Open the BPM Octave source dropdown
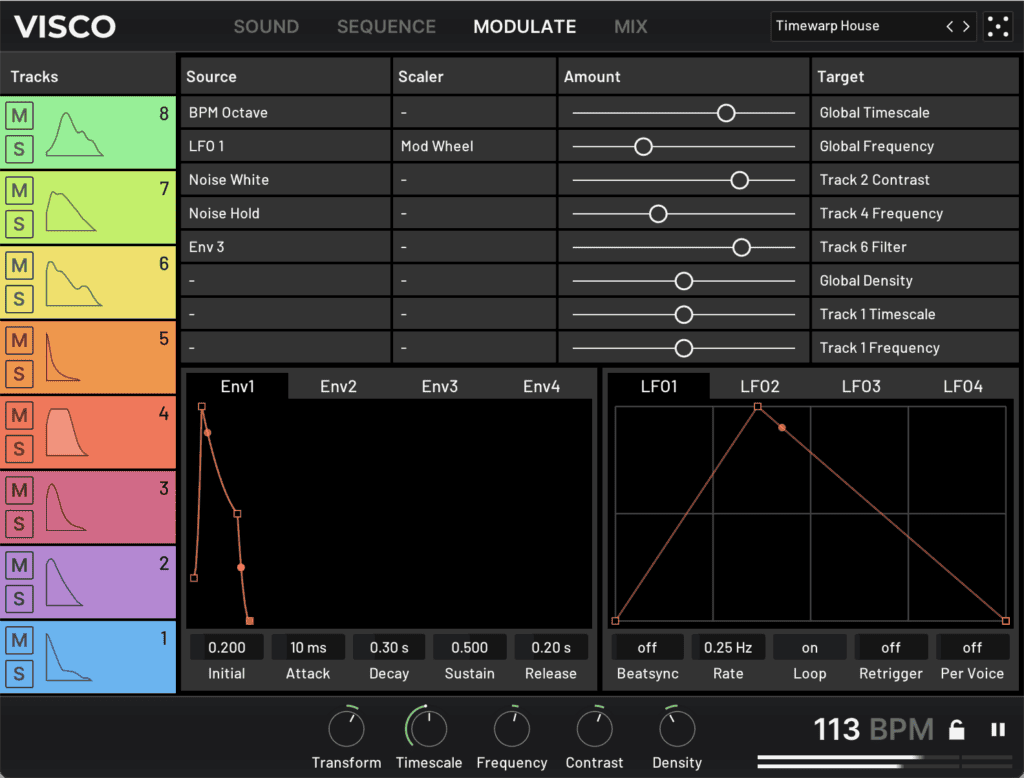Image resolution: width=1024 pixels, height=778 pixels. 286,113
